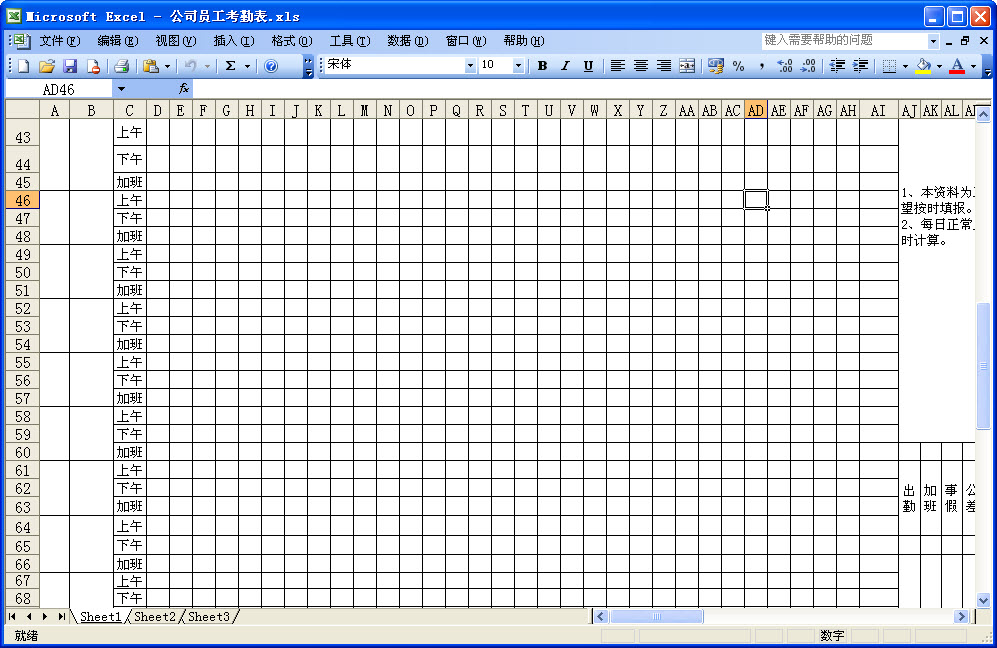Image resolution: width=997 pixels, height=648 pixels.
Task: Apply yellow fill color bucket
Action: [x=923, y=65]
